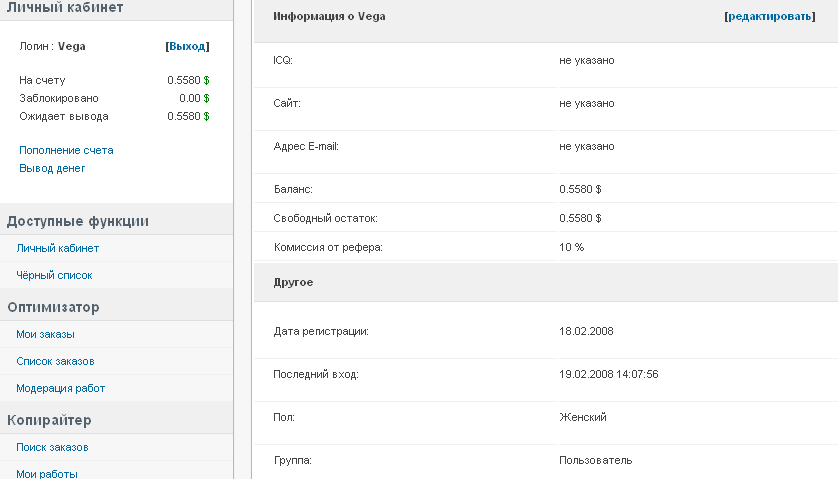Open the Пополнение счета link
This screenshot has width=838, height=479.
pyautogui.click(x=66, y=150)
